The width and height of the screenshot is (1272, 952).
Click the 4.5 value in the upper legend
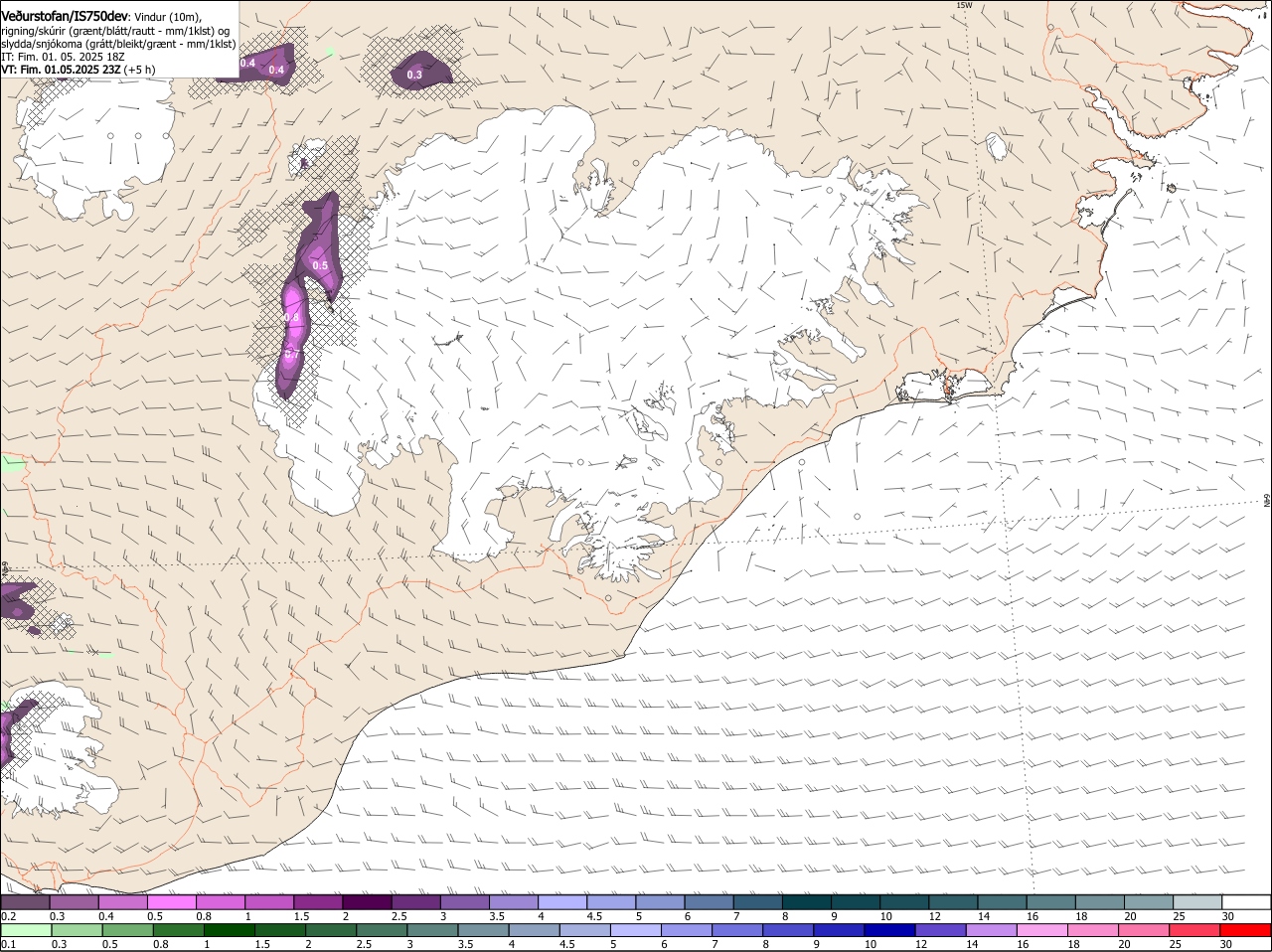594,916
